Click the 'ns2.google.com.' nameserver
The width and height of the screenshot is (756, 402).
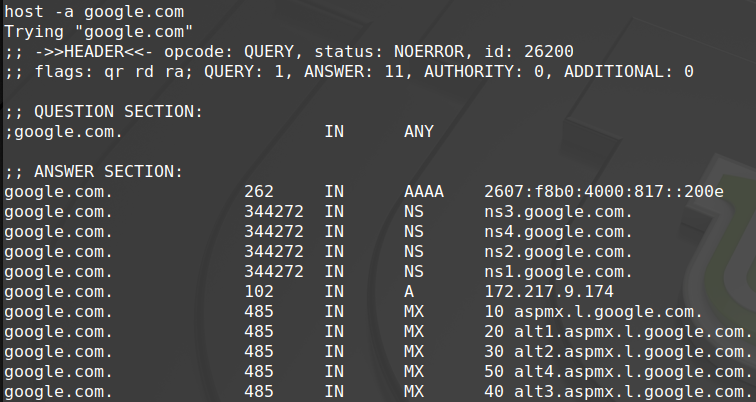558,252
